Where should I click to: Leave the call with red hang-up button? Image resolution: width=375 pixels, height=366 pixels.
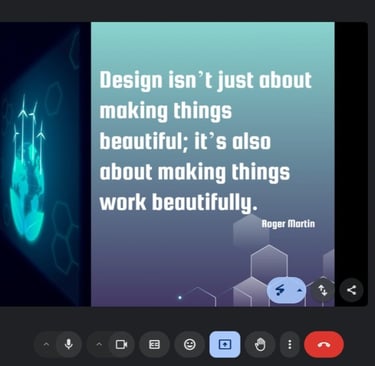coord(324,344)
